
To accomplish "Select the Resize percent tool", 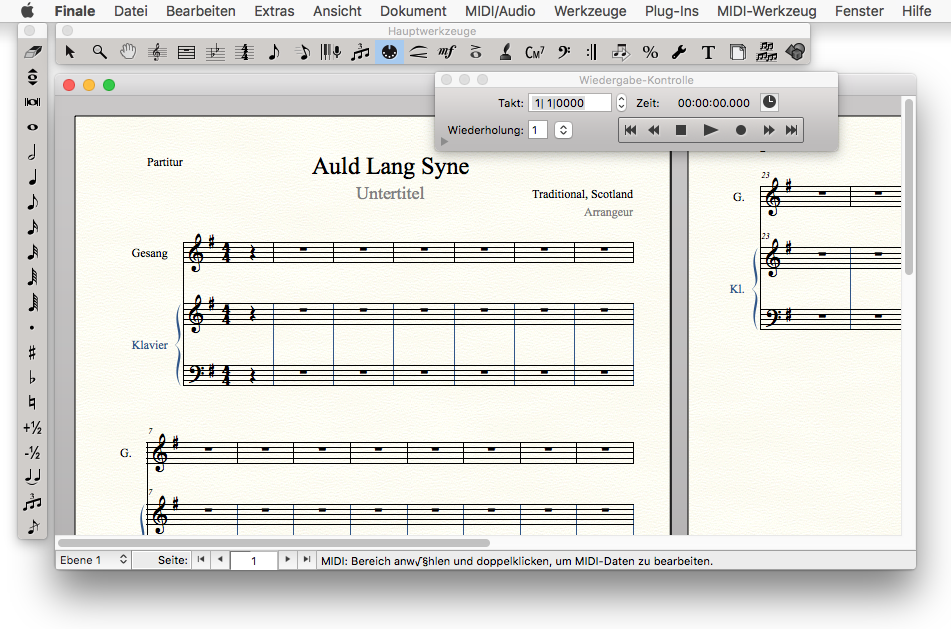I will 650,52.
